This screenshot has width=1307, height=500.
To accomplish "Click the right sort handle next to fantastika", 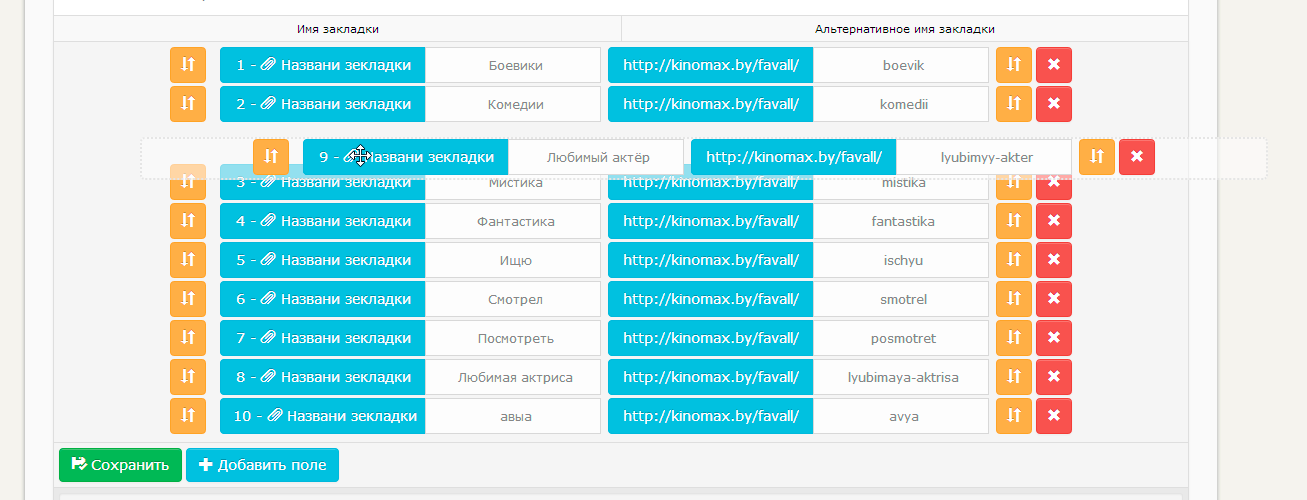I will point(1013,221).
